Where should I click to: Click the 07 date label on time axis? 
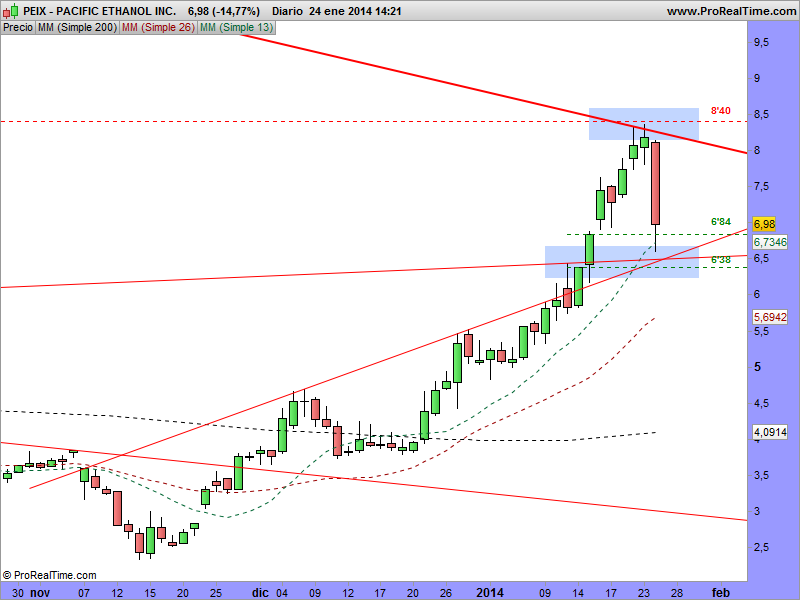[x=84, y=593]
